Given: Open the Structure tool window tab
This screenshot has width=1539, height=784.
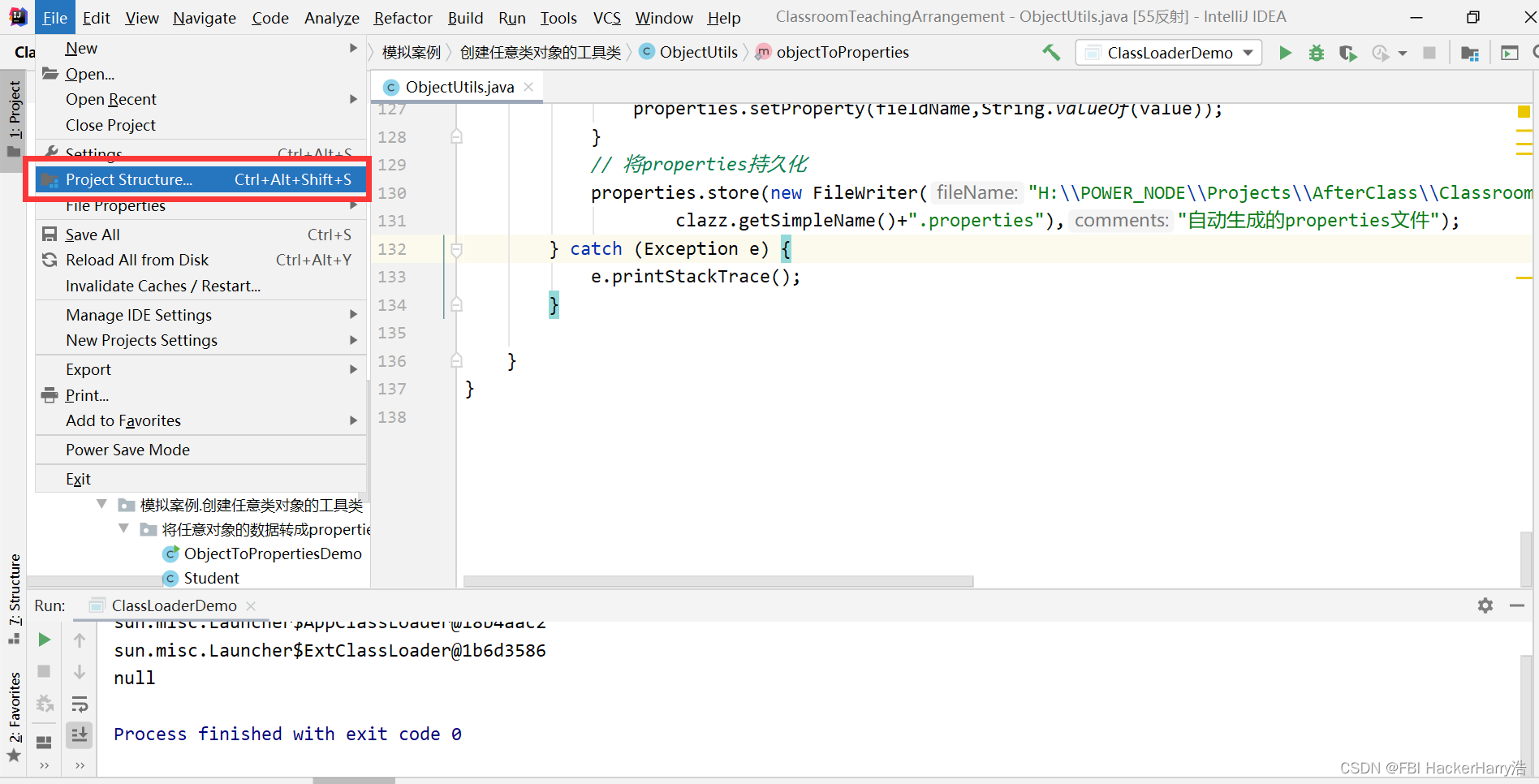Looking at the screenshot, I should click(x=14, y=598).
